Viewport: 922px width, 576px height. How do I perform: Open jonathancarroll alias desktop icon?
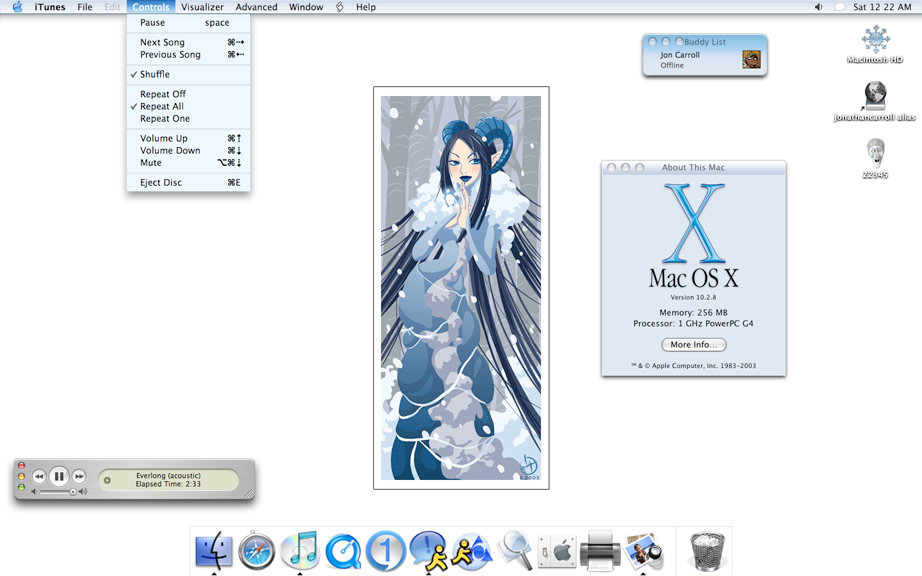(x=875, y=101)
